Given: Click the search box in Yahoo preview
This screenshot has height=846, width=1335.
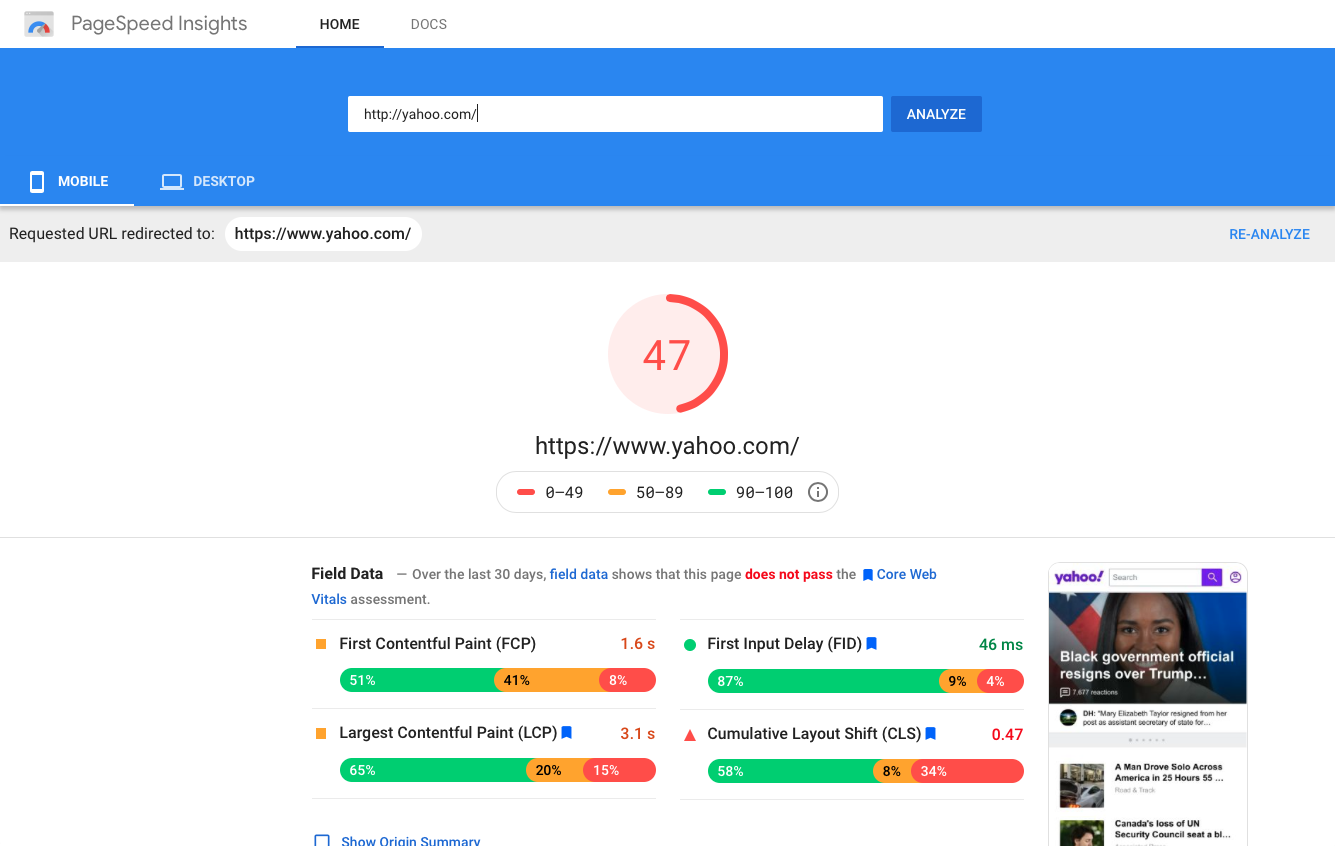Looking at the screenshot, I should tap(1155, 577).
